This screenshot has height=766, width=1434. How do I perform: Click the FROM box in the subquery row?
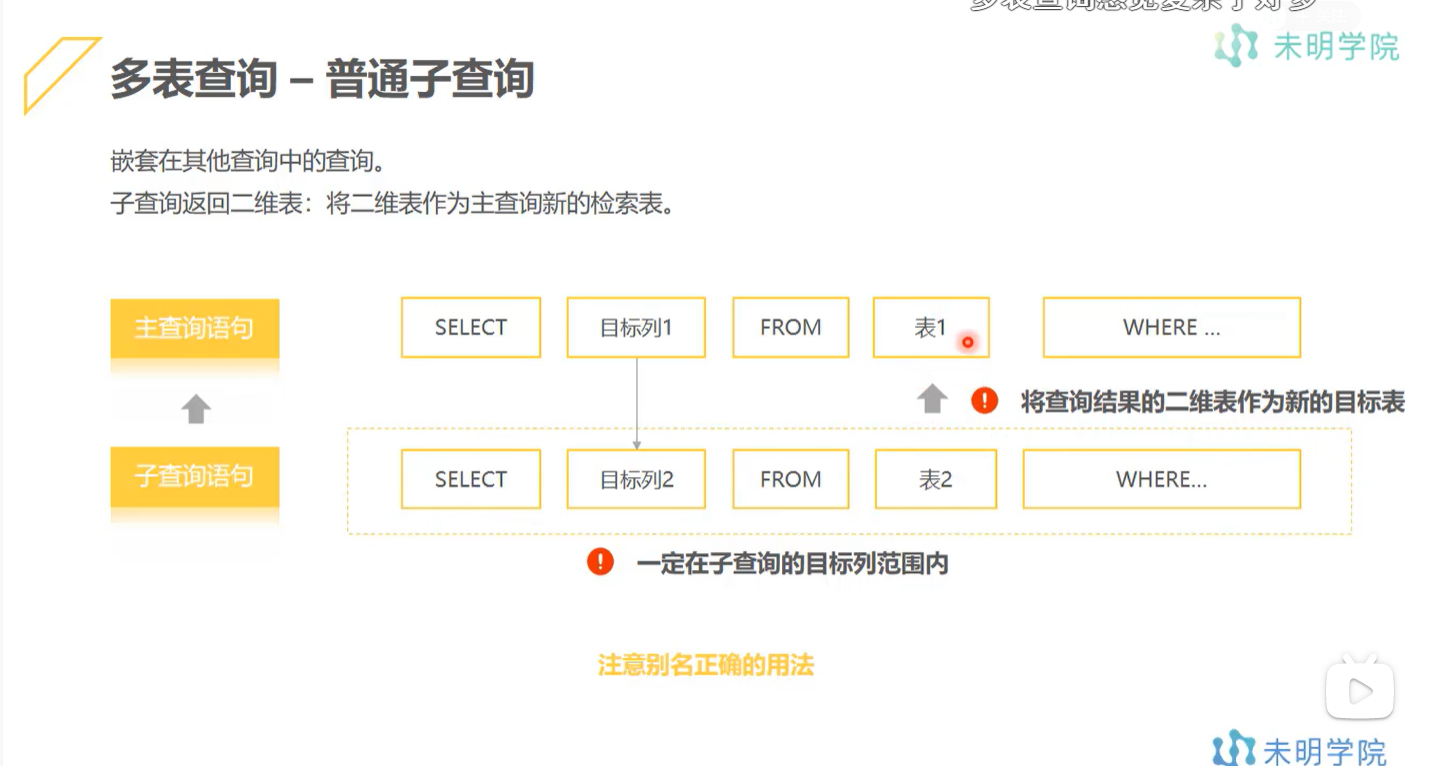coord(790,479)
